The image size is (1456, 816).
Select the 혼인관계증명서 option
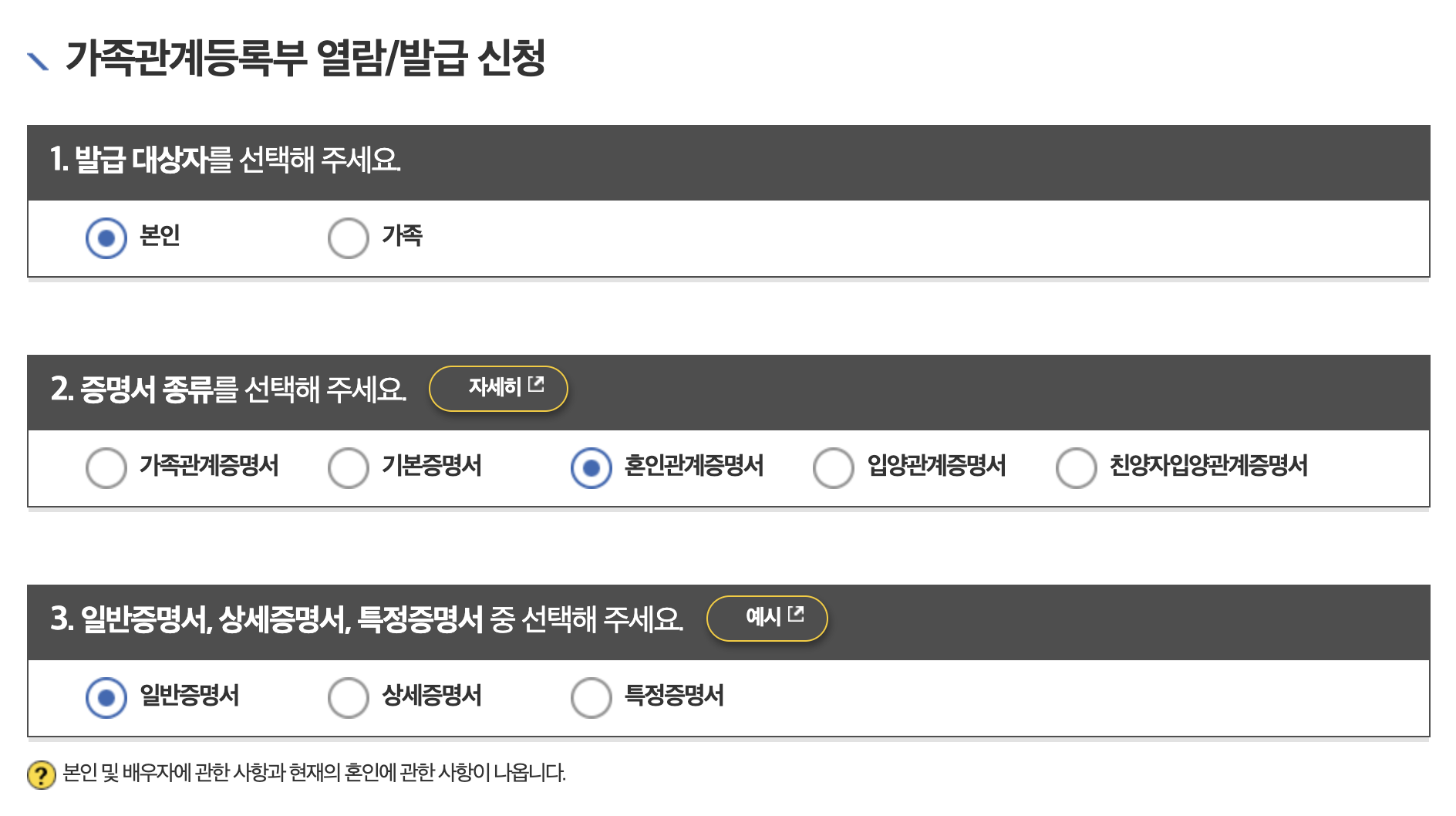click(x=590, y=467)
